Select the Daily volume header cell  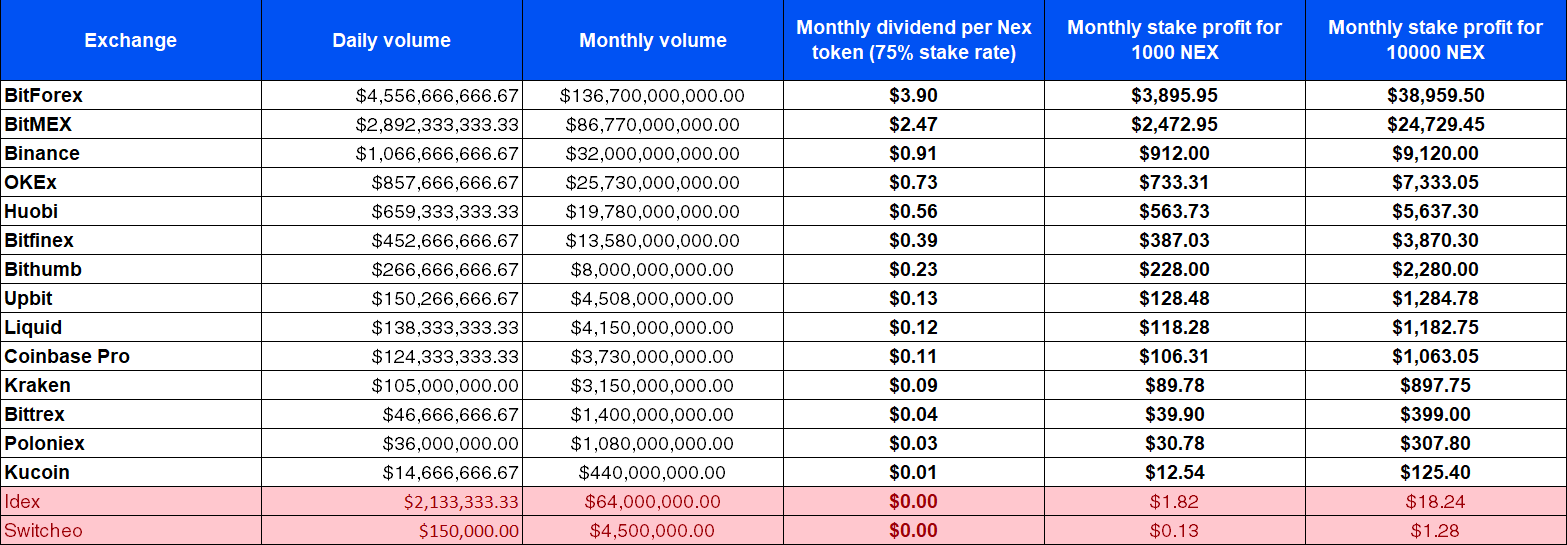392,41
